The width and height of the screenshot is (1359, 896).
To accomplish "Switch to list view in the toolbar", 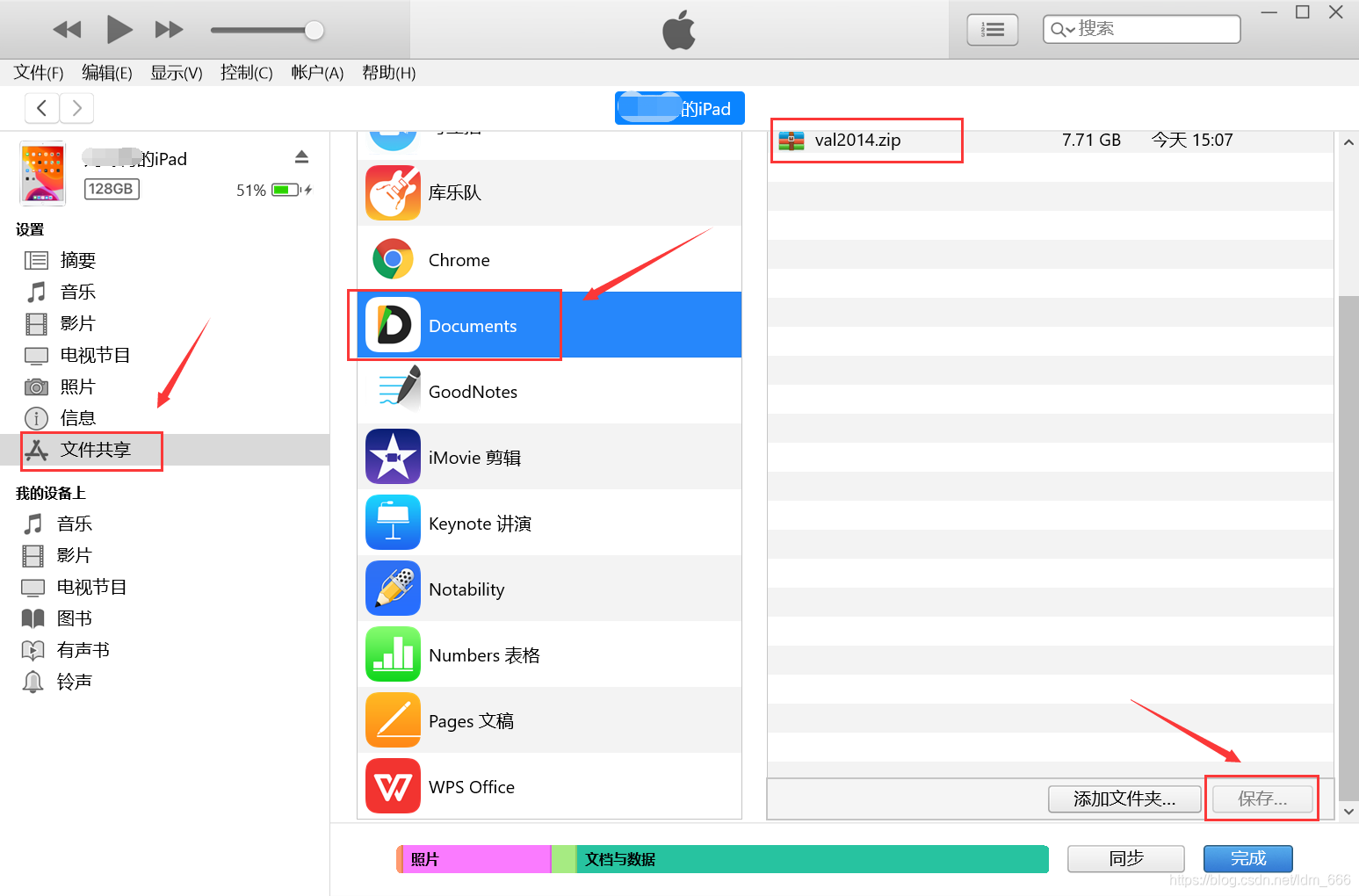I will [992, 29].
